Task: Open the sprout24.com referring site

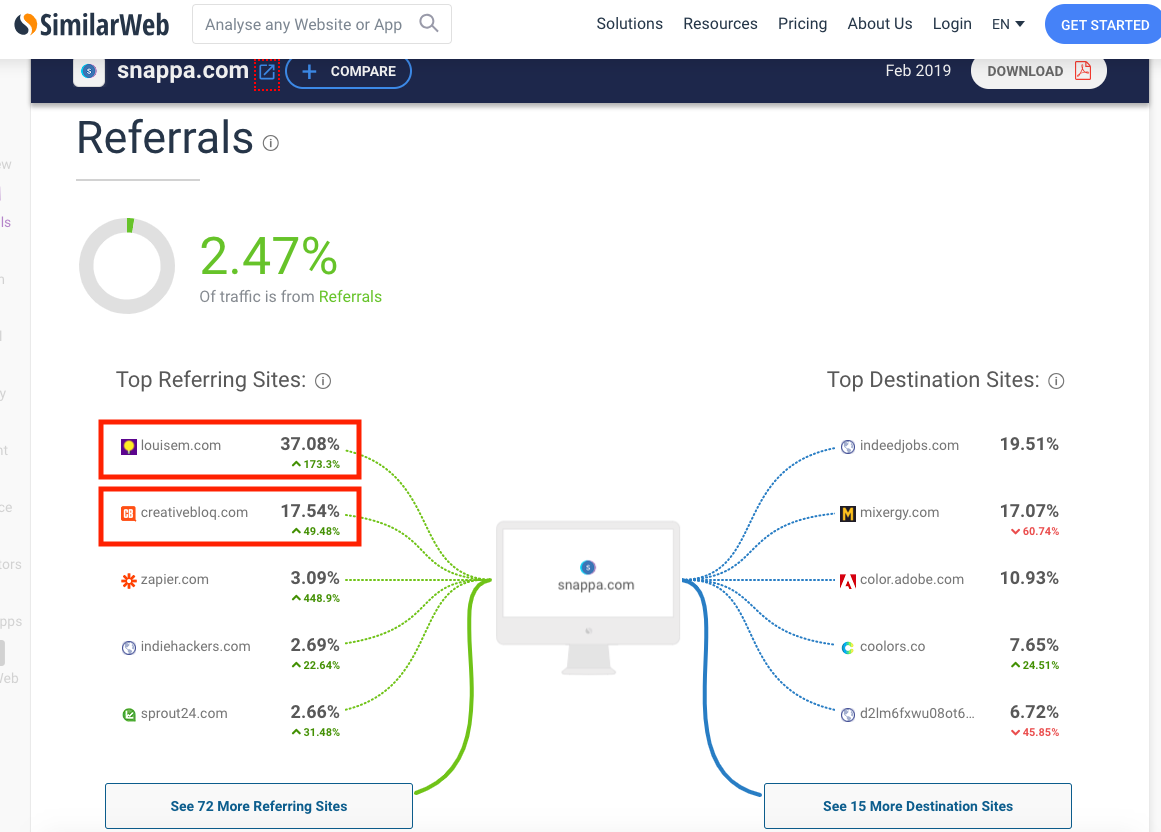Action: click(184, 714)
